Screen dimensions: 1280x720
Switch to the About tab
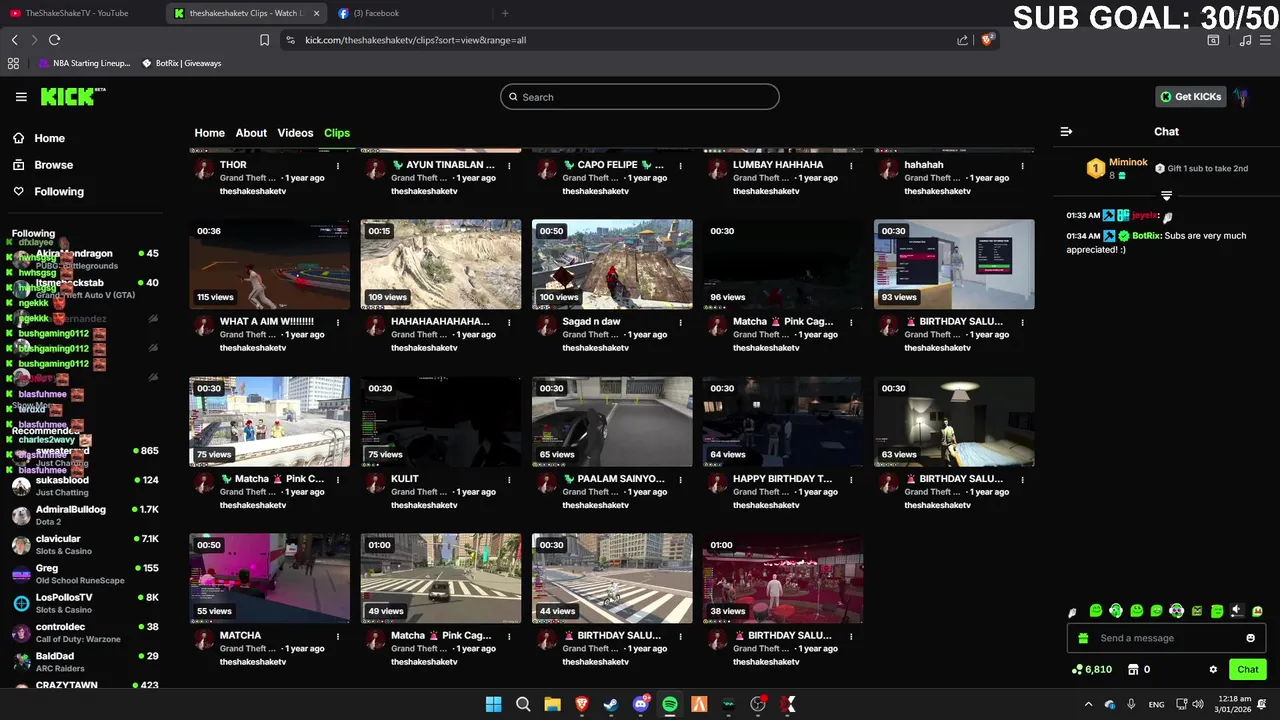[251, 133]
